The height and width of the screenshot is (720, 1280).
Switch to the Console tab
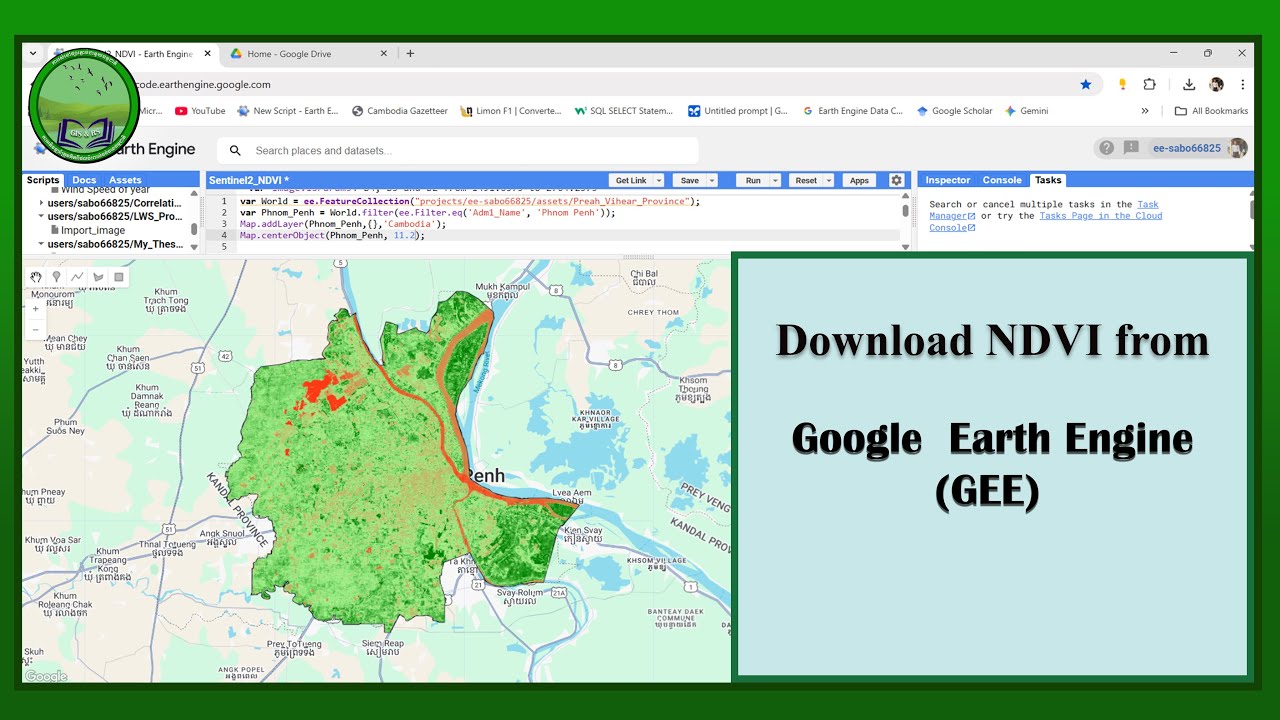pyautogui.click(x=1002, y=180)
